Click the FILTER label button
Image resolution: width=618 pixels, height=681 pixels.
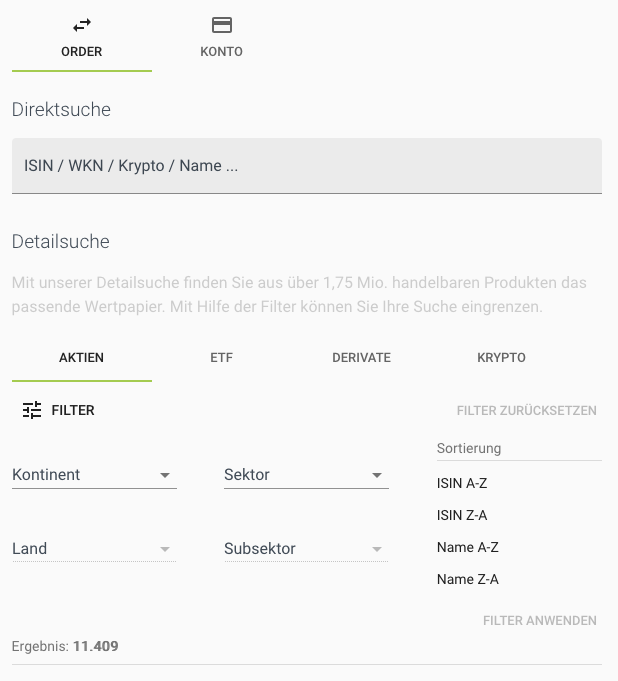coord(73,410)
